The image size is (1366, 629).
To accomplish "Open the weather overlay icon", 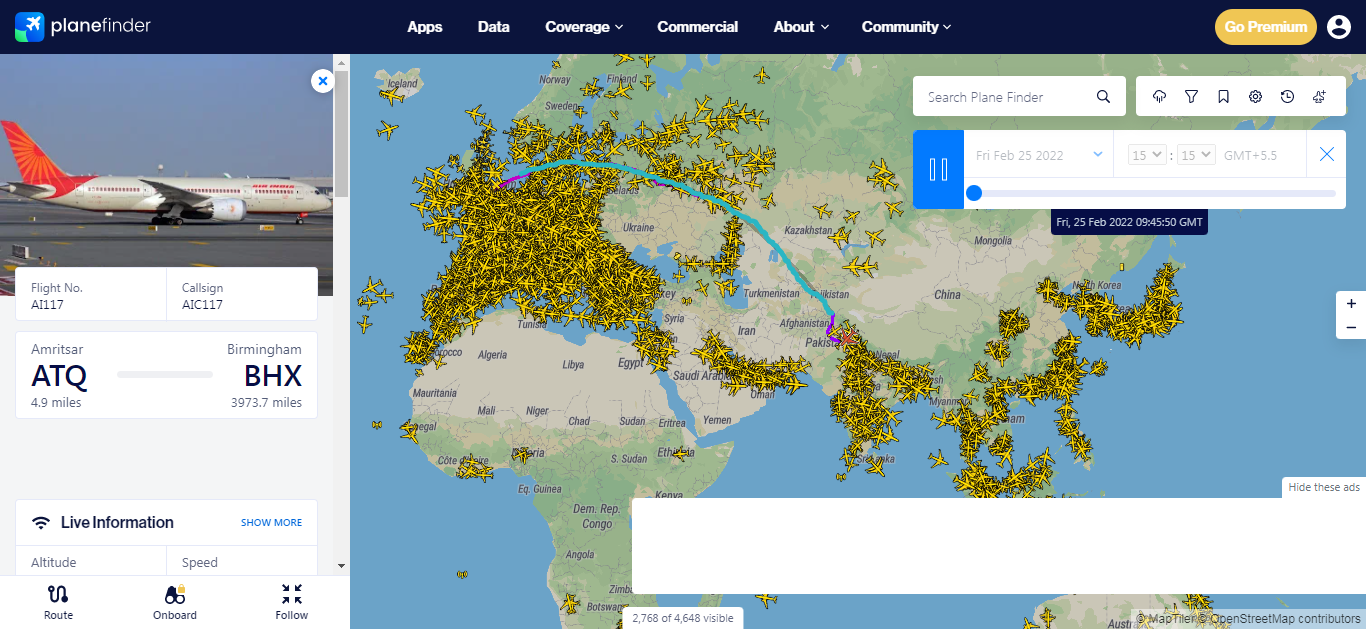I will [1159, 96].
